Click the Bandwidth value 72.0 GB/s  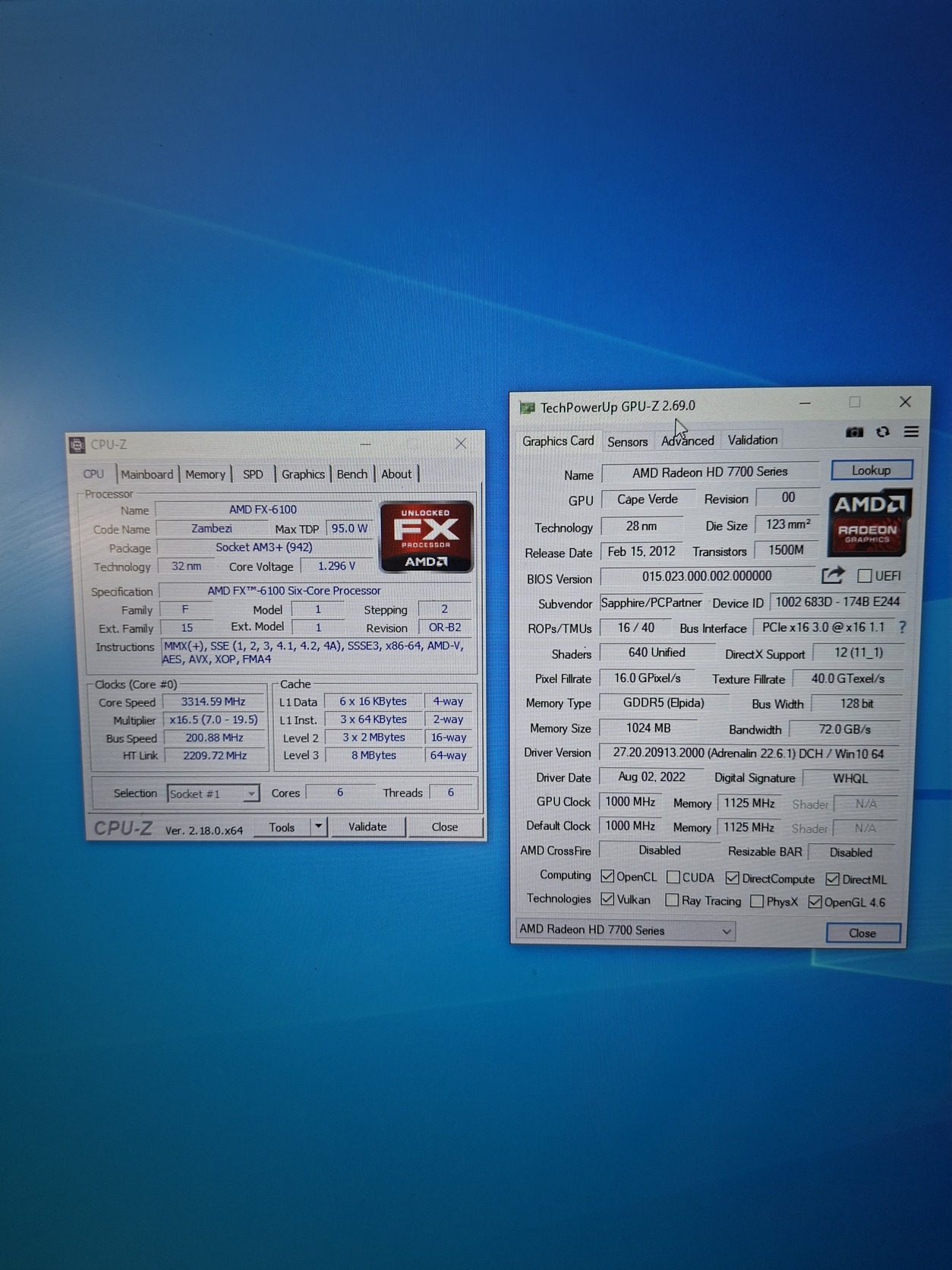845,729
